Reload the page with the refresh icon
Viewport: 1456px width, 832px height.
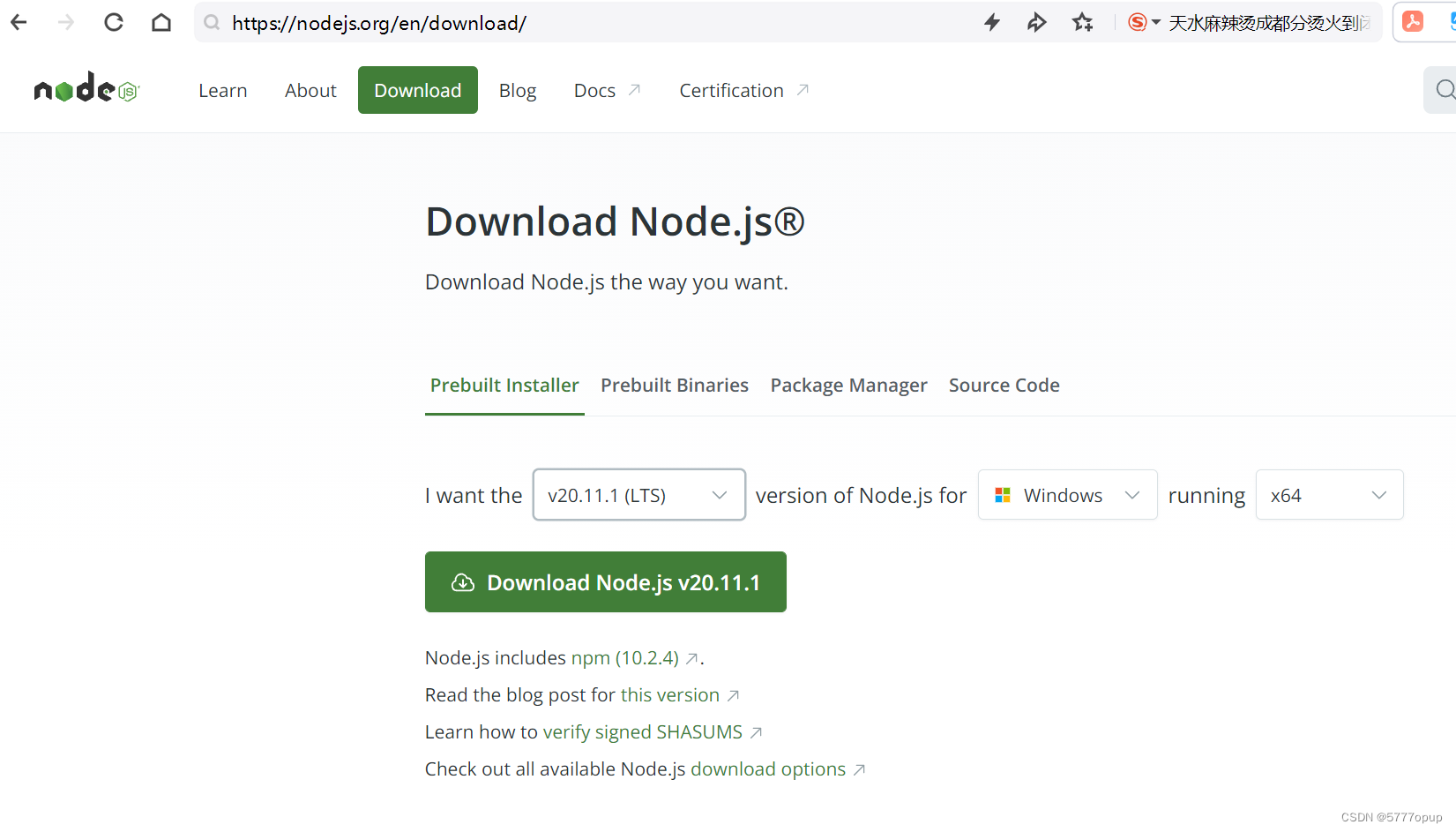(x=114, y=22)
